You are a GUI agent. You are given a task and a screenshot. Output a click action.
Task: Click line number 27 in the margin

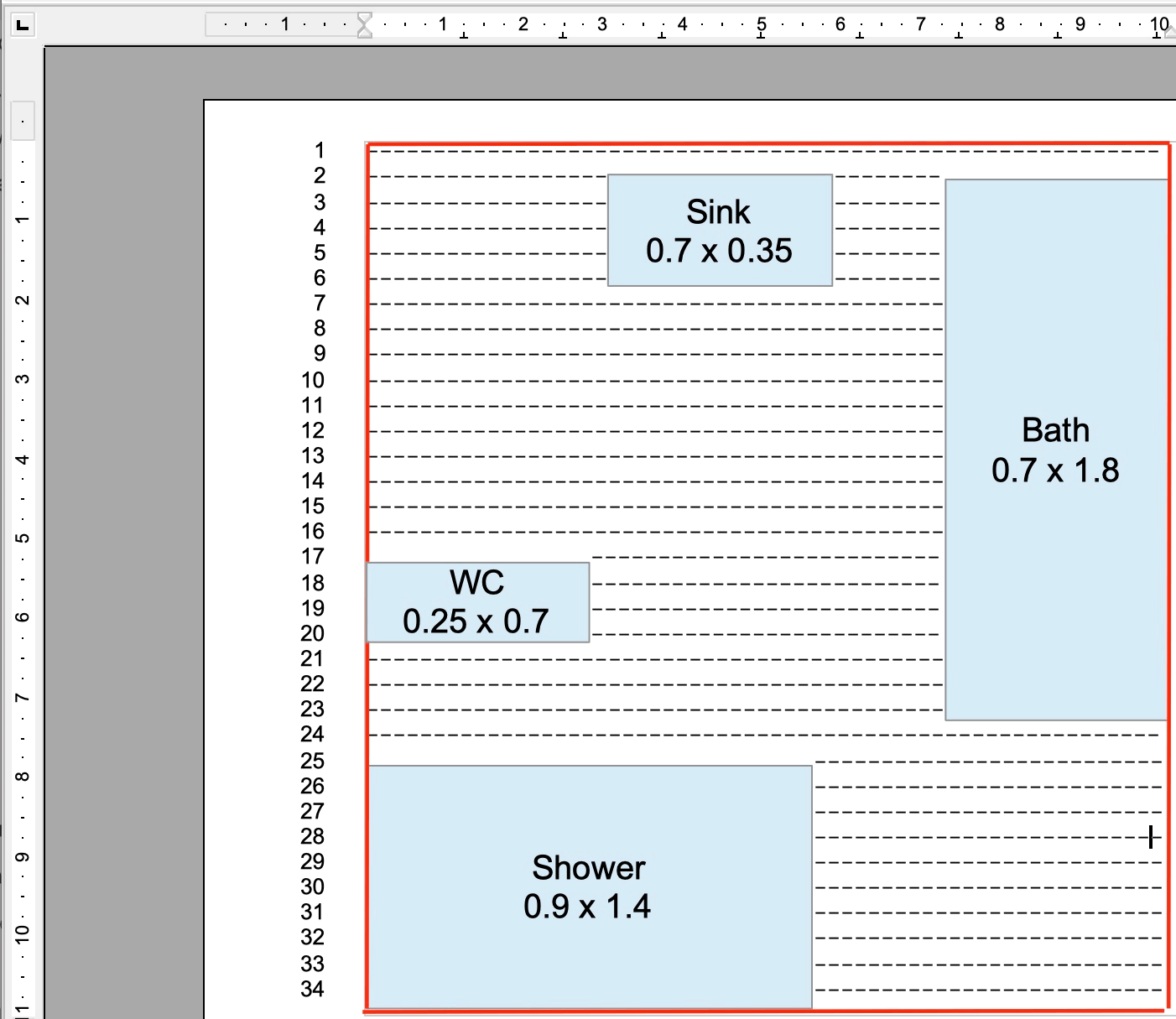(313, 811)
